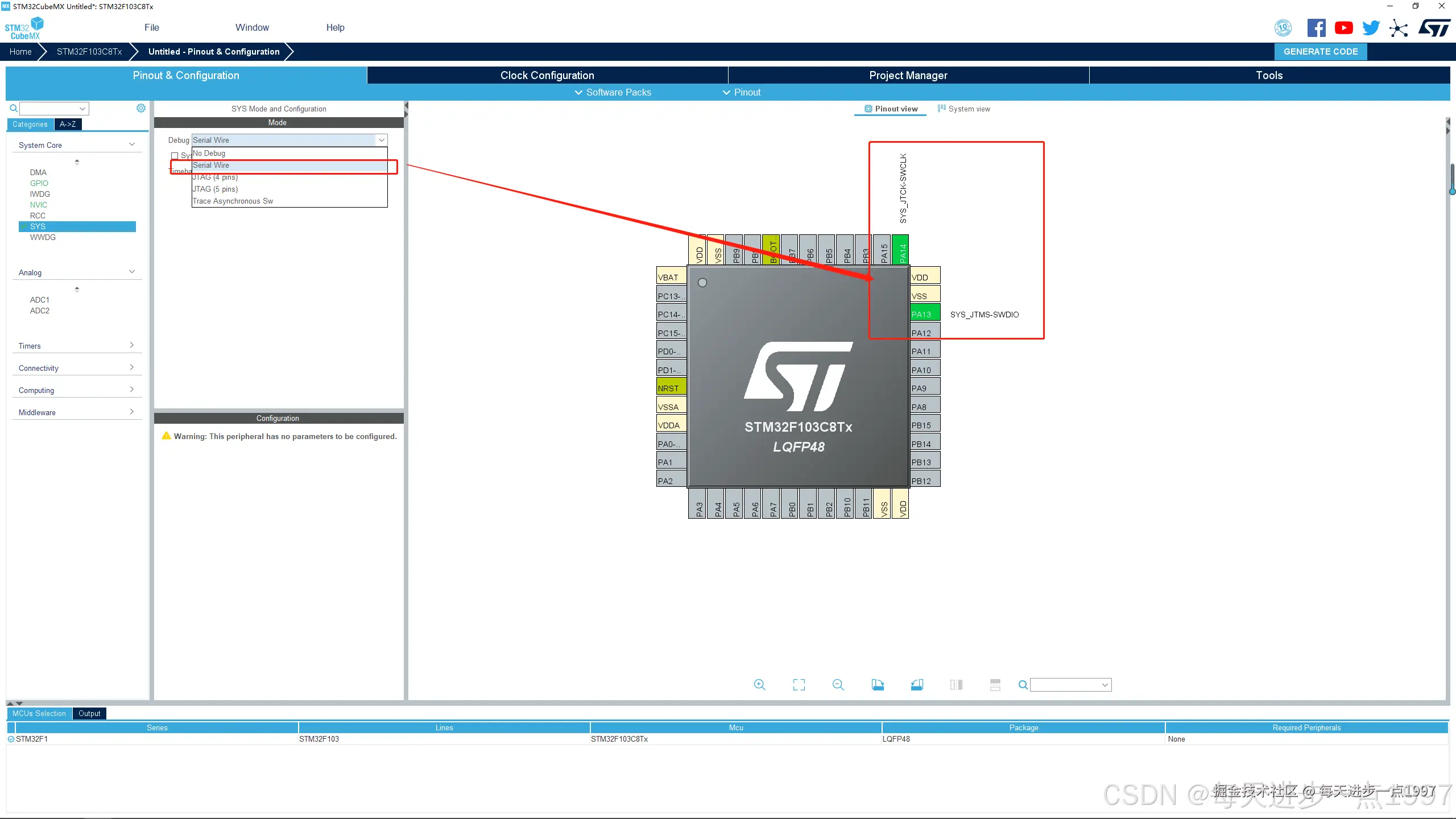Open the Clock Configuration tab
The width and height of the screenshot is (1456, 819).
(547, 75)
